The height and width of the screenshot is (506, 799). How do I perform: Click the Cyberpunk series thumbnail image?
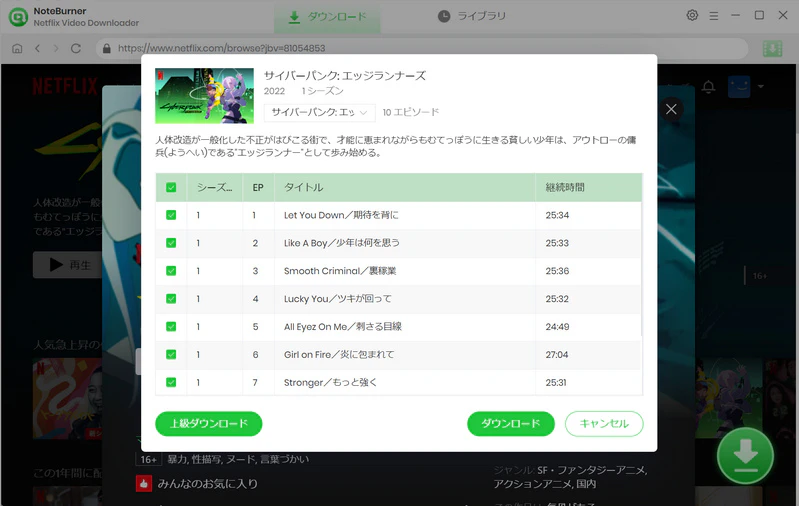(x=204, y=96)
